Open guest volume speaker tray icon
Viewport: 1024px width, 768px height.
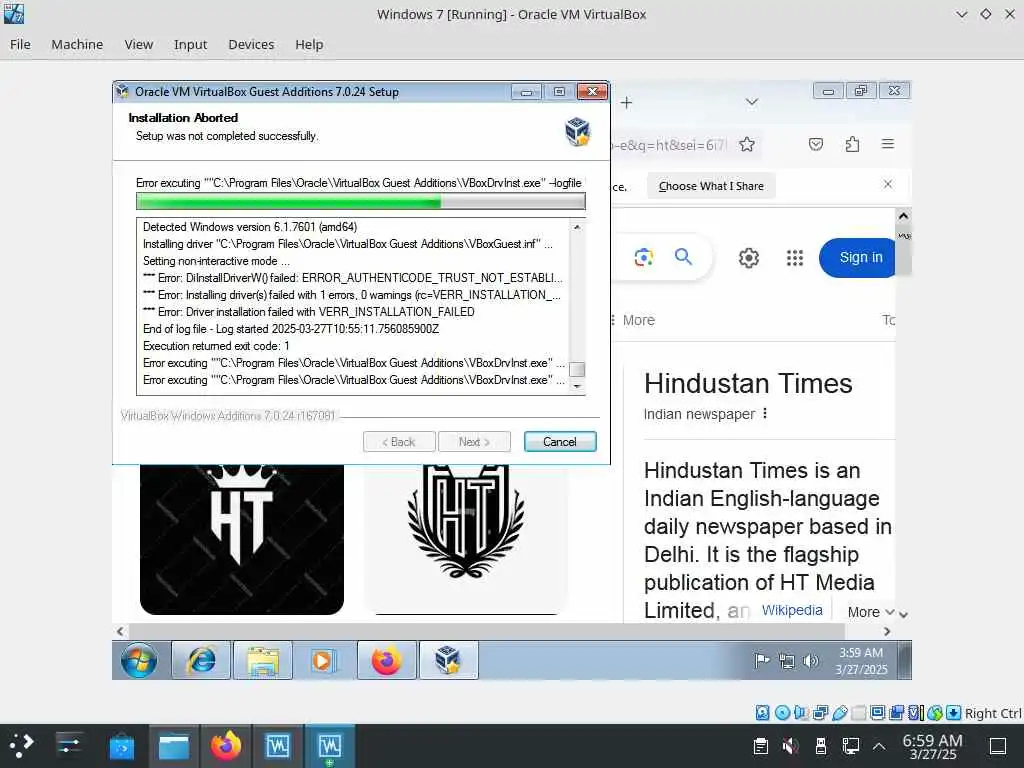click(x=810, y=661)
